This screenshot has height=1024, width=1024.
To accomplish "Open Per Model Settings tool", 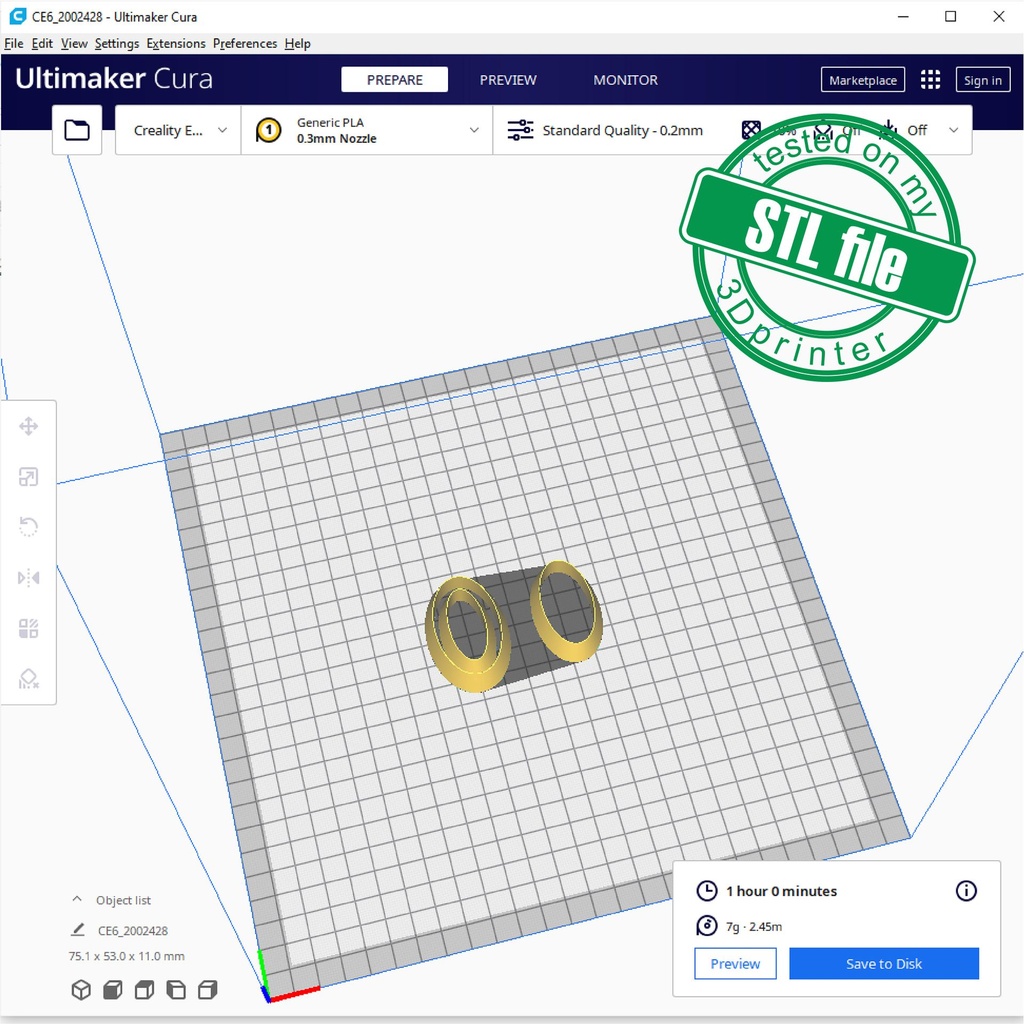I will [28, 628].
